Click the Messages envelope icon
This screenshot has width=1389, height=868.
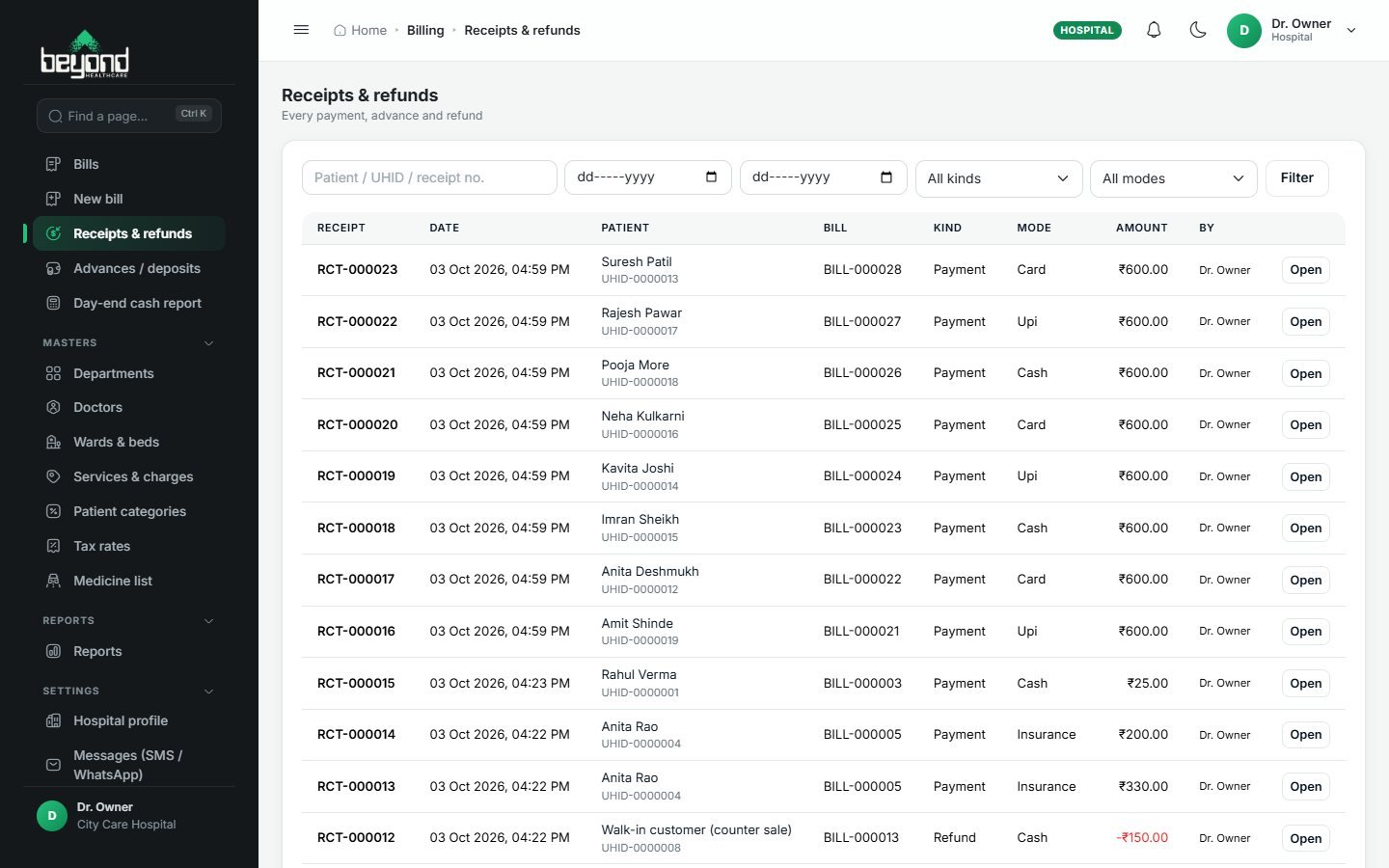pos(54,765)
